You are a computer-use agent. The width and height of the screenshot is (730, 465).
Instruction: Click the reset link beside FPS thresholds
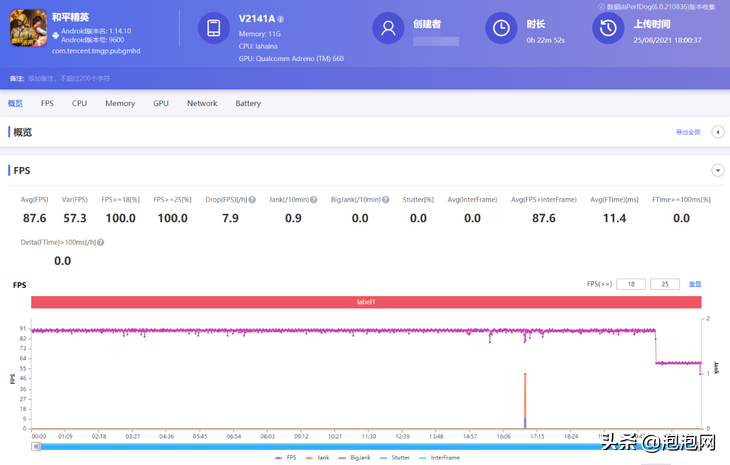point(695,284)
